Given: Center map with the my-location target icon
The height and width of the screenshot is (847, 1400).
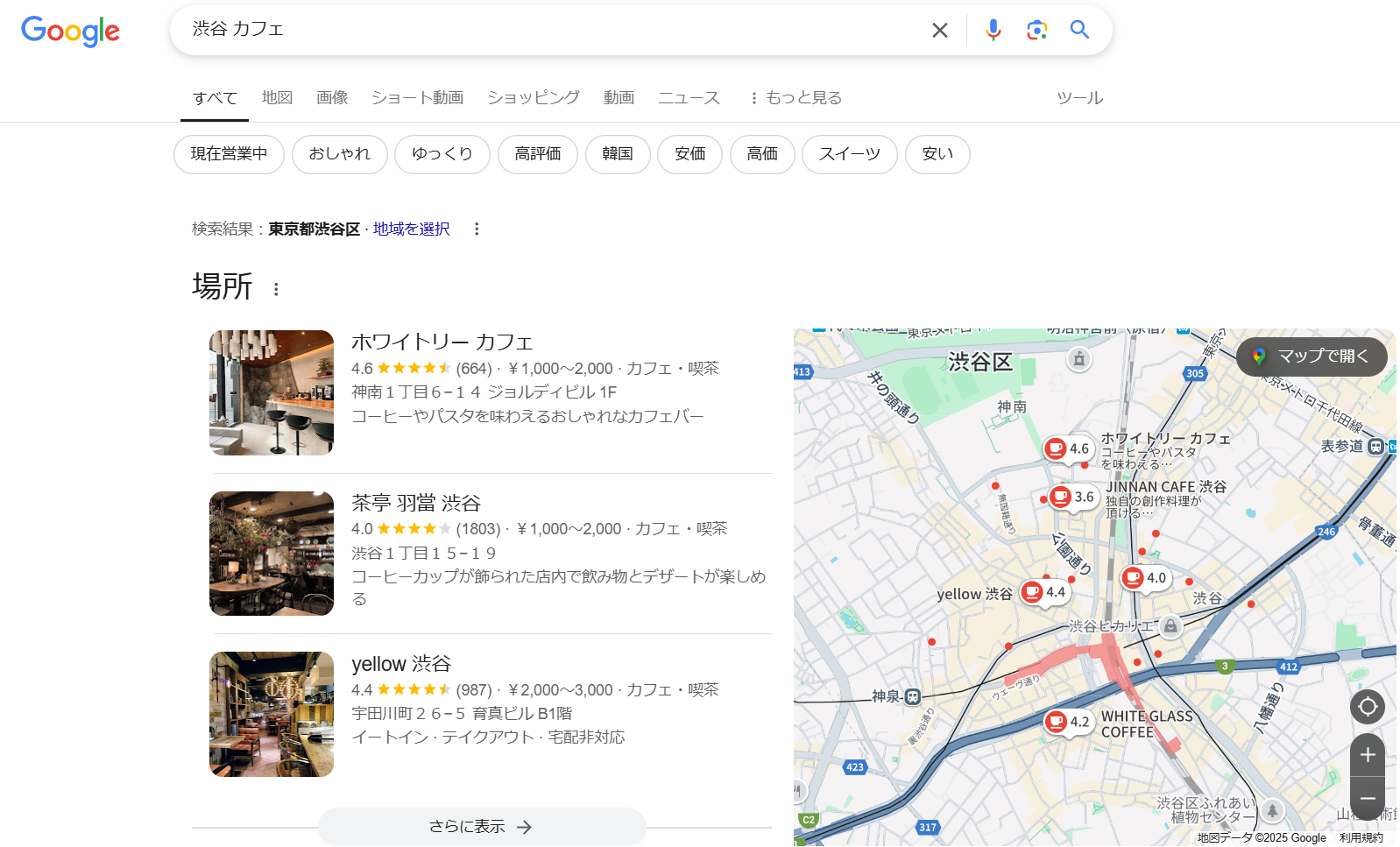Looking at the screenshot, I should point(1367,707).
